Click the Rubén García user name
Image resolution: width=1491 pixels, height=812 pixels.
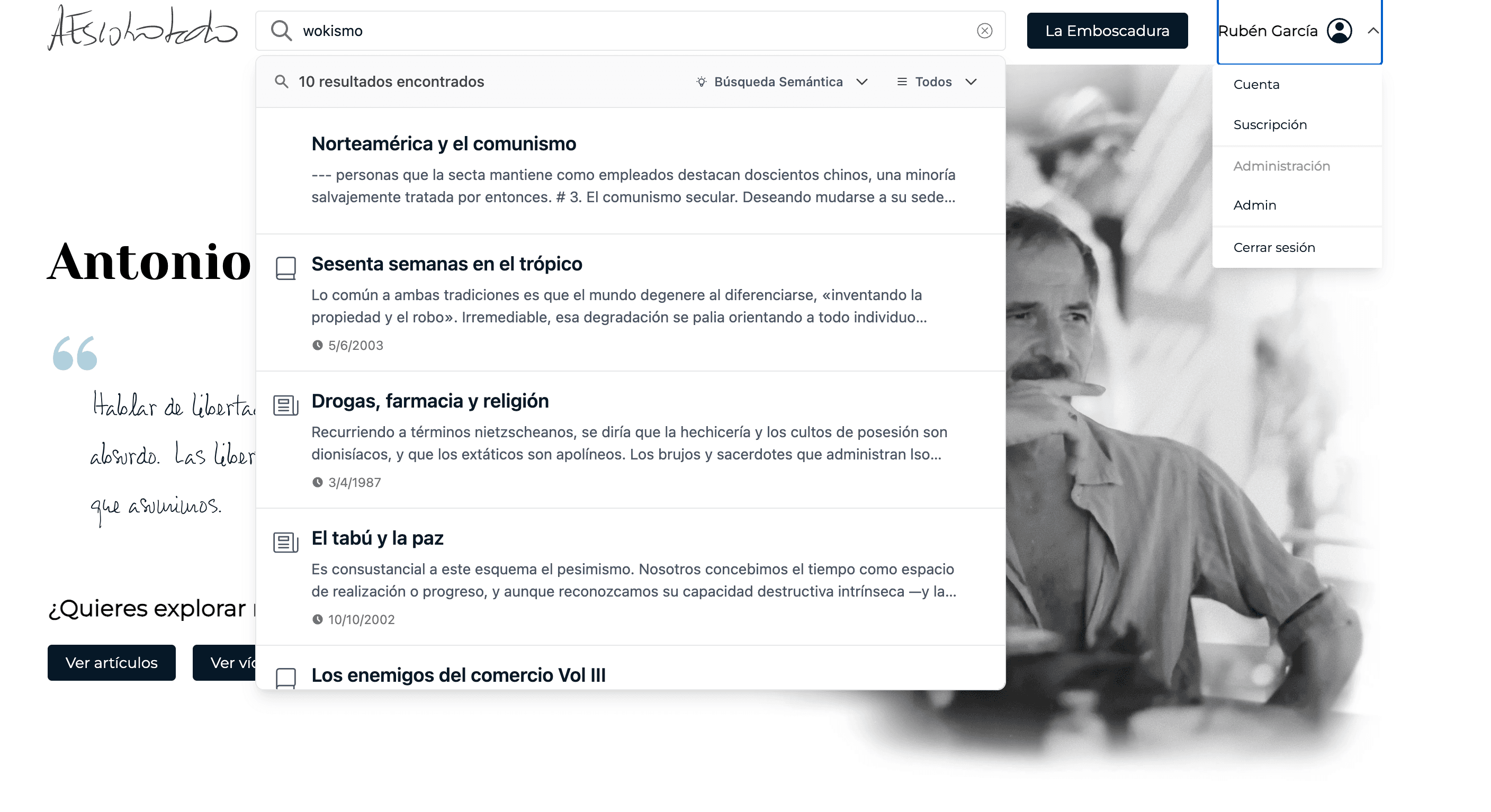click(1267, 31)
